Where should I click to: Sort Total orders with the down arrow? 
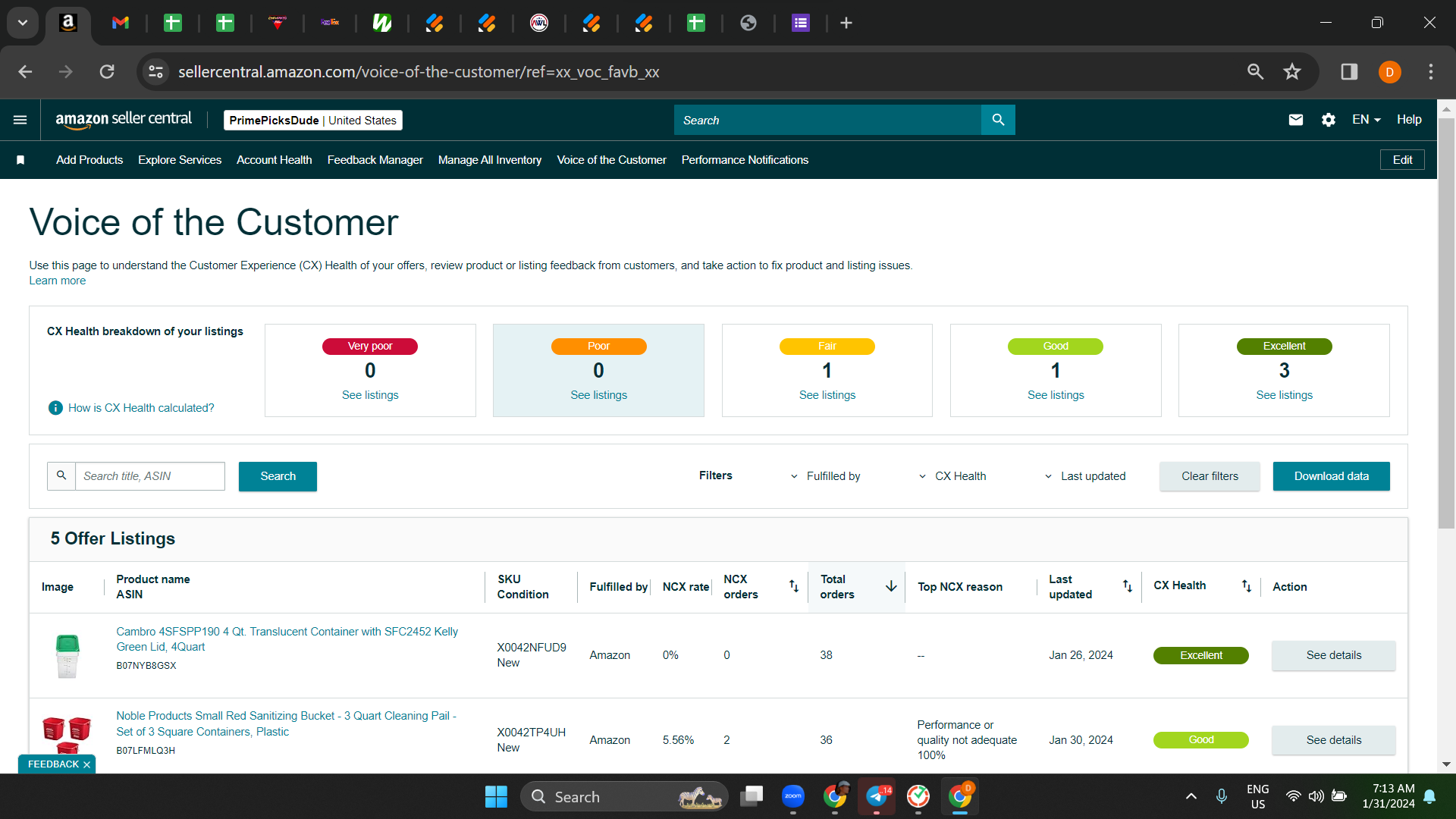(891, 586)
